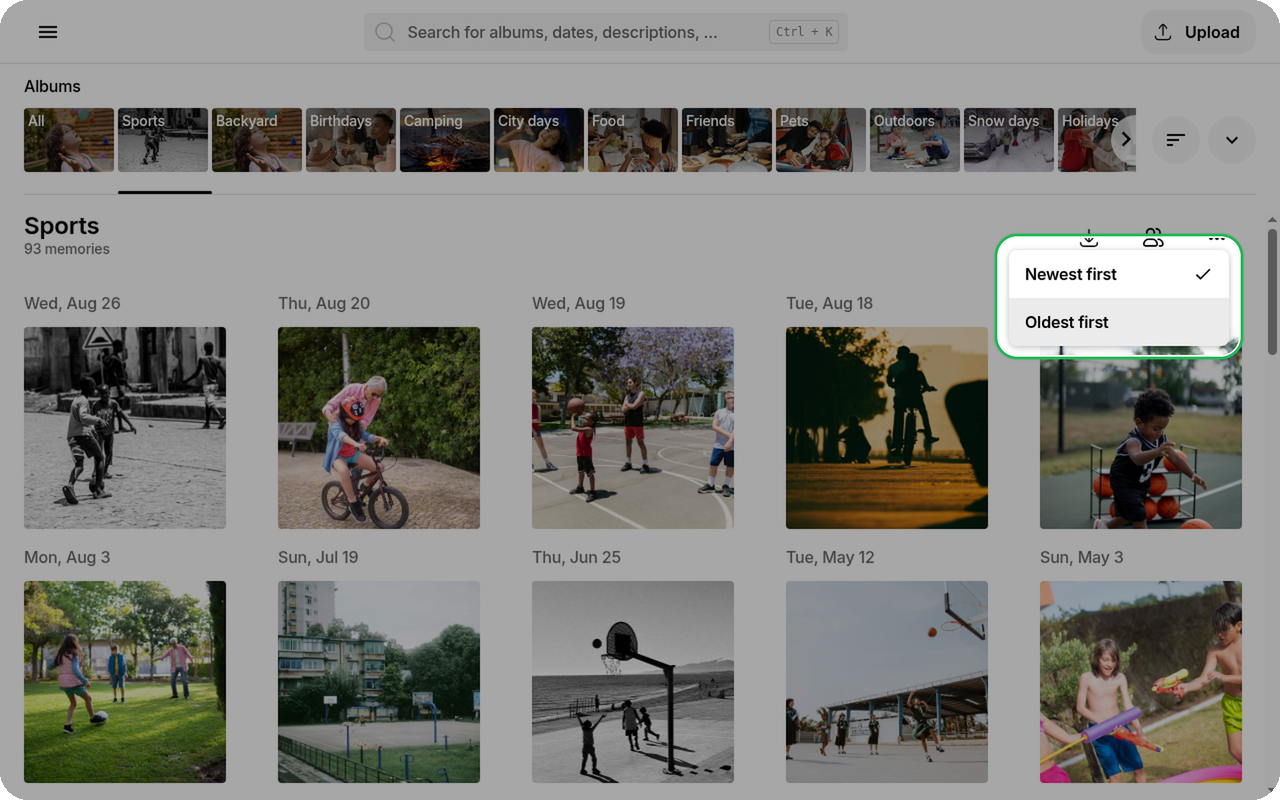Open the three-dot more options menu
This screenshot has height=800, width=1280.
[x=1216, y=238]
